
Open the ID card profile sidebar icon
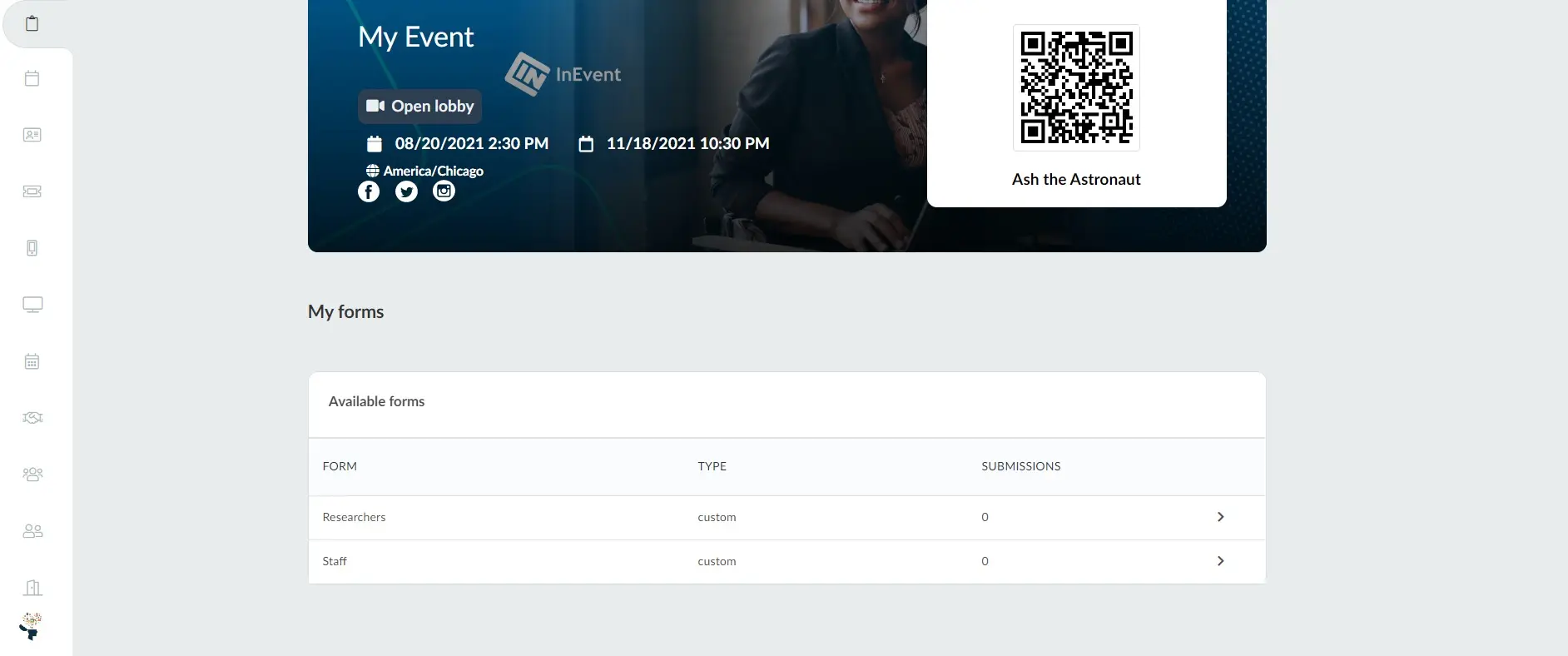tap(32, 135)
